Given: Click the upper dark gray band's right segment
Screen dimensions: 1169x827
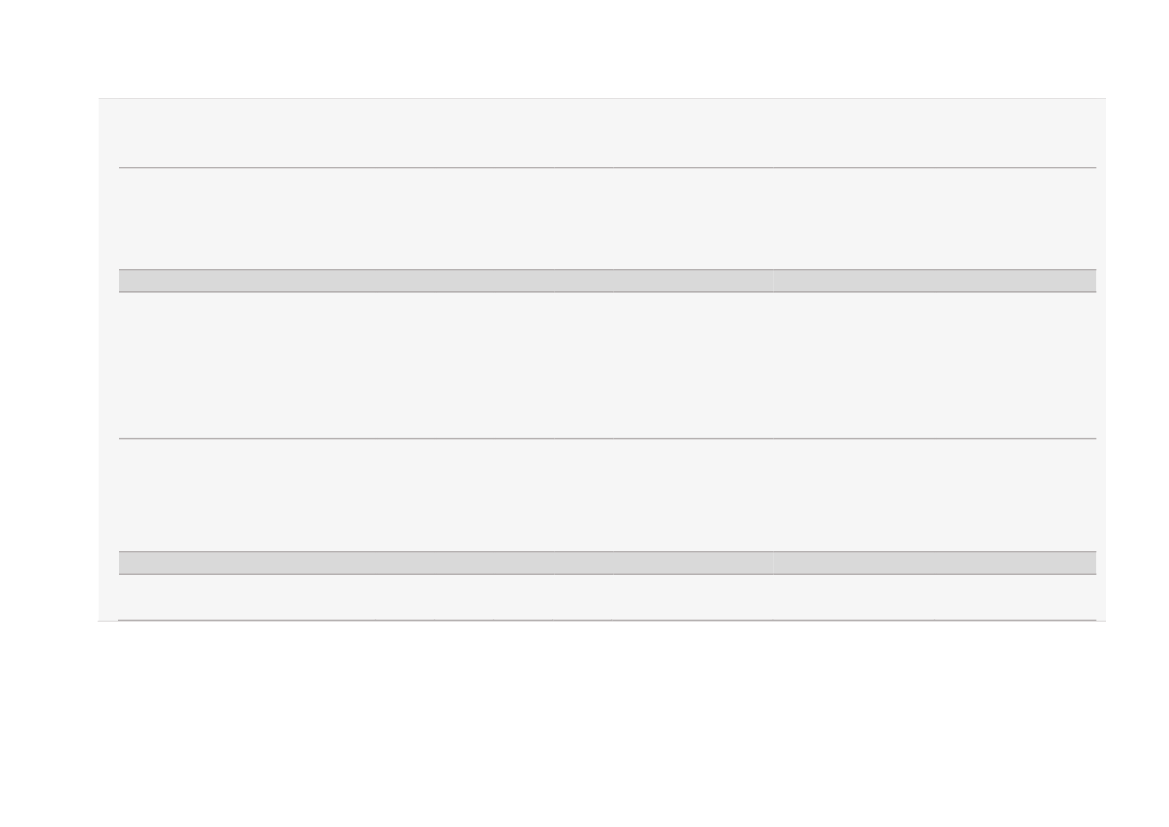Looking at the screenshot, I should [x=935, y=280].
